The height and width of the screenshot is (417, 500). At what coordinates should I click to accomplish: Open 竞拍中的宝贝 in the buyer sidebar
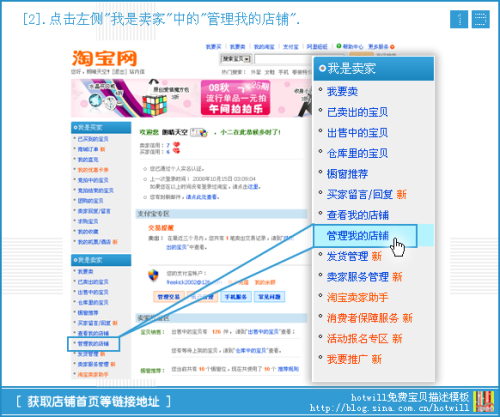[93, 180]
